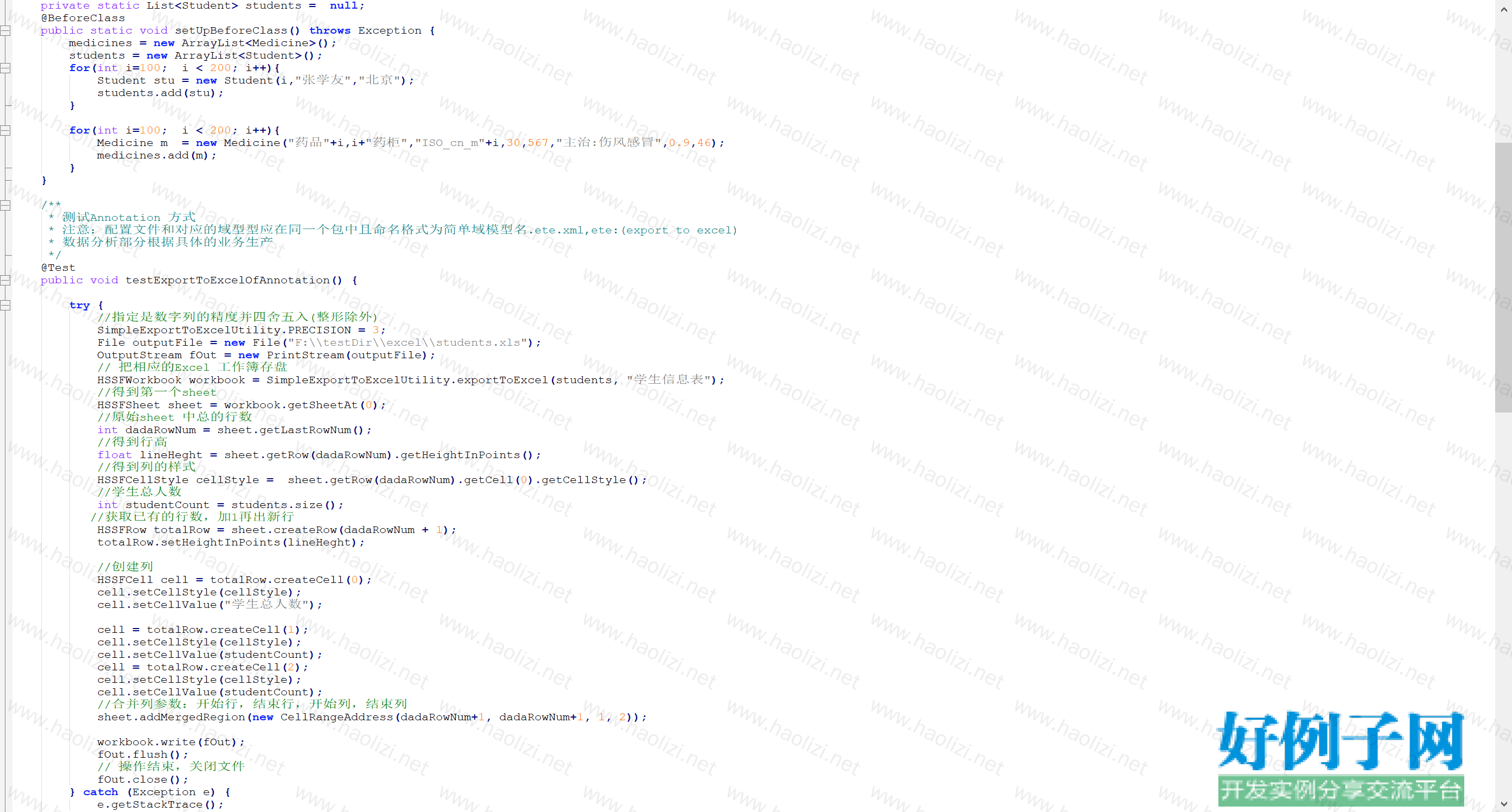The width and height of the screenshot is (1512, 812).
Task: Click the addMergedRegion method call
Action: 192,718
